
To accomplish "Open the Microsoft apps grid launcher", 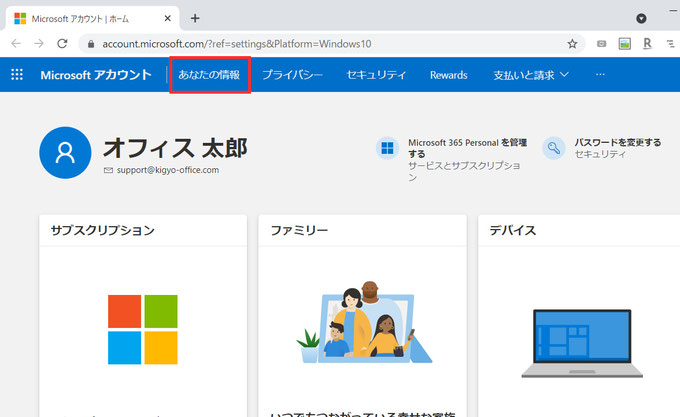I will pos(17,75).
